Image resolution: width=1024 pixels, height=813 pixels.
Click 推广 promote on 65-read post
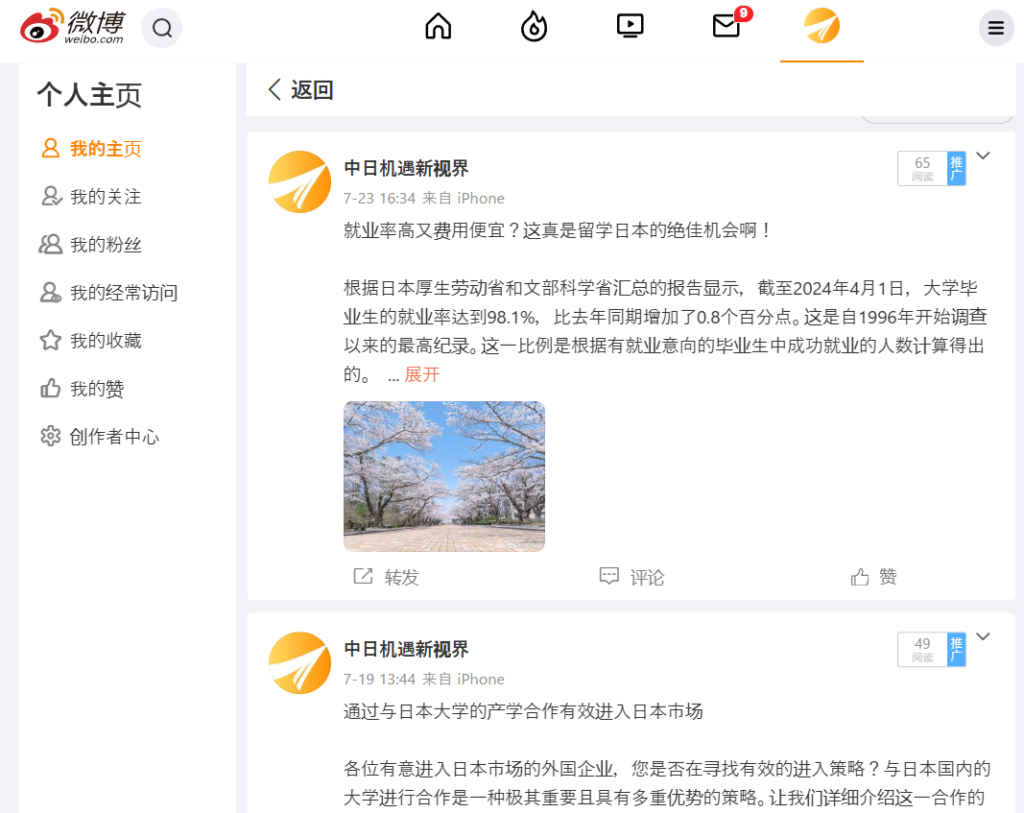pyautogui.click(x=956, y=168)
